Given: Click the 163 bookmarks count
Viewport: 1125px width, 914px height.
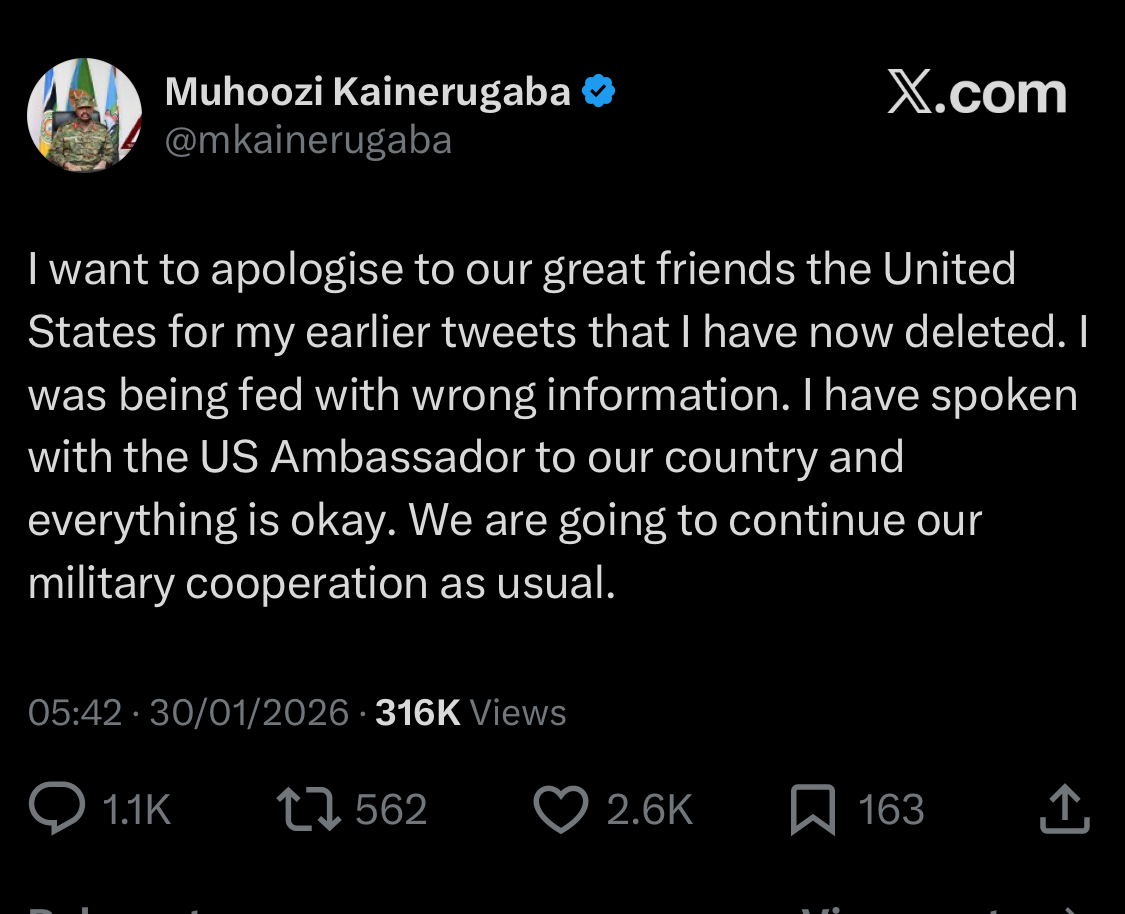Looking at the screenshot, I should 891,809.
